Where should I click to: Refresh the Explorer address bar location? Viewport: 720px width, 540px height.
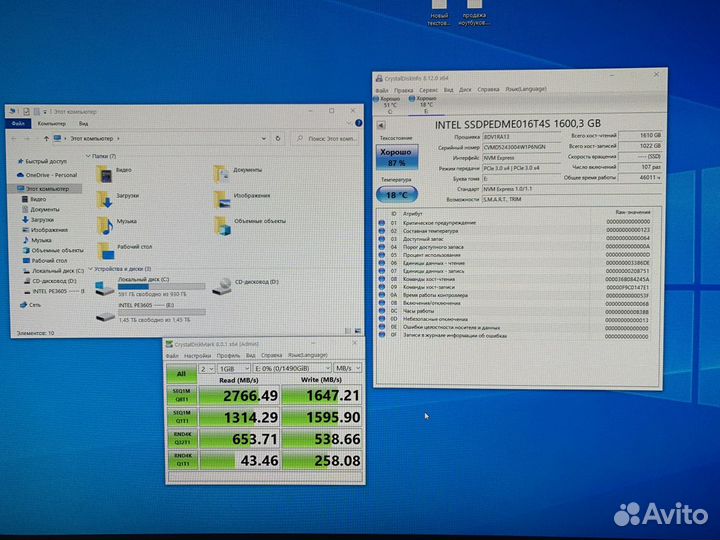coord(278,138)
